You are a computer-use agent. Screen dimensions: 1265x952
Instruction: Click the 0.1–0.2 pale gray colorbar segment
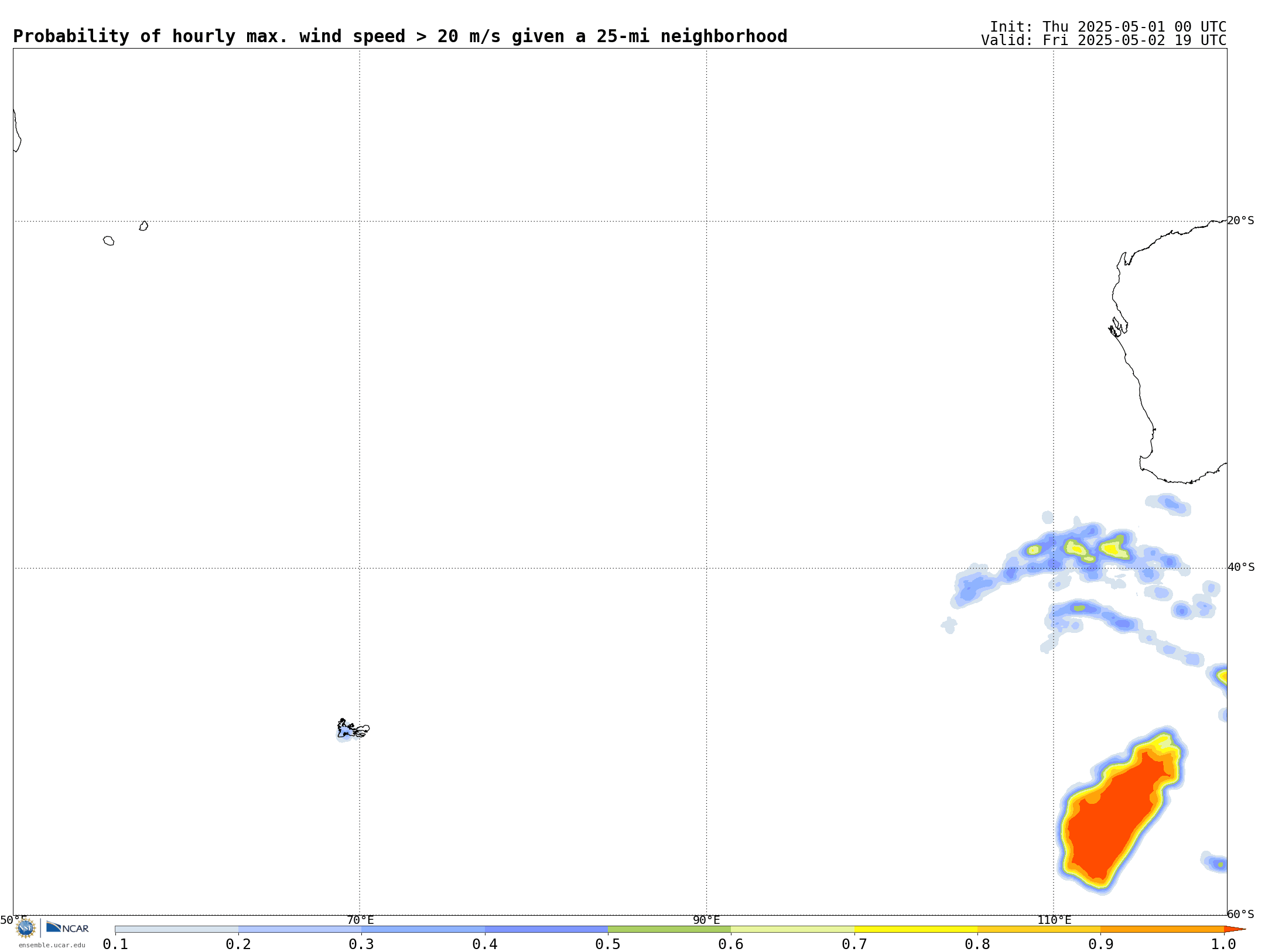tap(177, 929)
